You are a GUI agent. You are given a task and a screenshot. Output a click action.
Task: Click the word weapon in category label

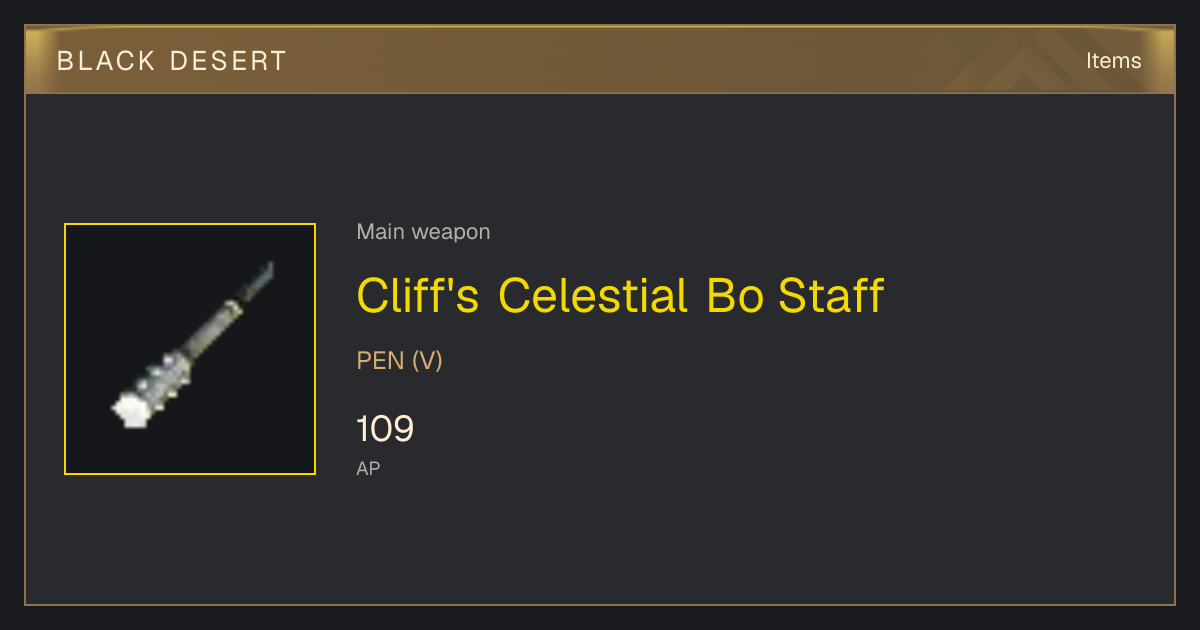(451, 233)
